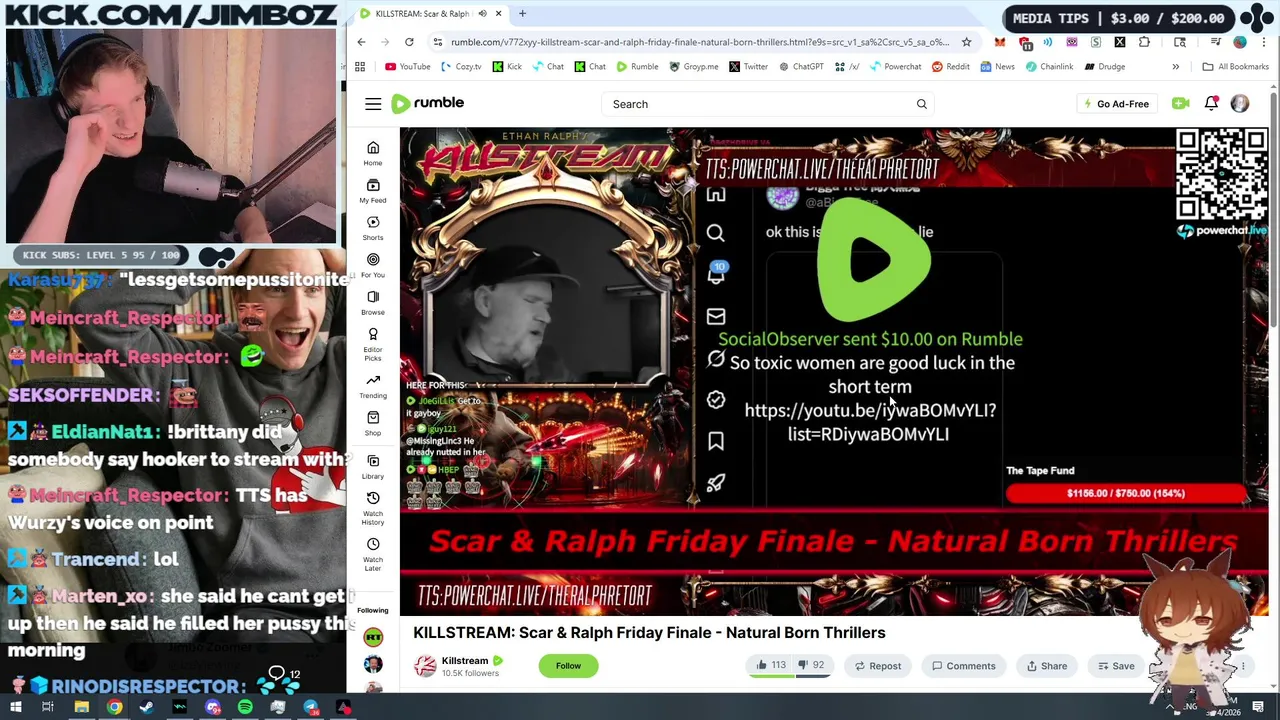Open the Powerchat bookmark
The height and width of the screenshot is (720, 1280).
pos(895,67)
